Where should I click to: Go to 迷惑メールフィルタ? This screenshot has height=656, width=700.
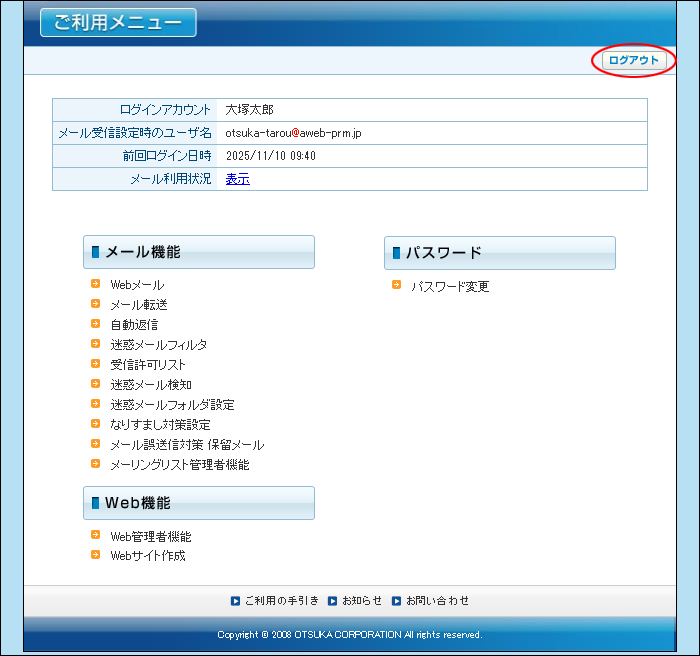(159, 345)
